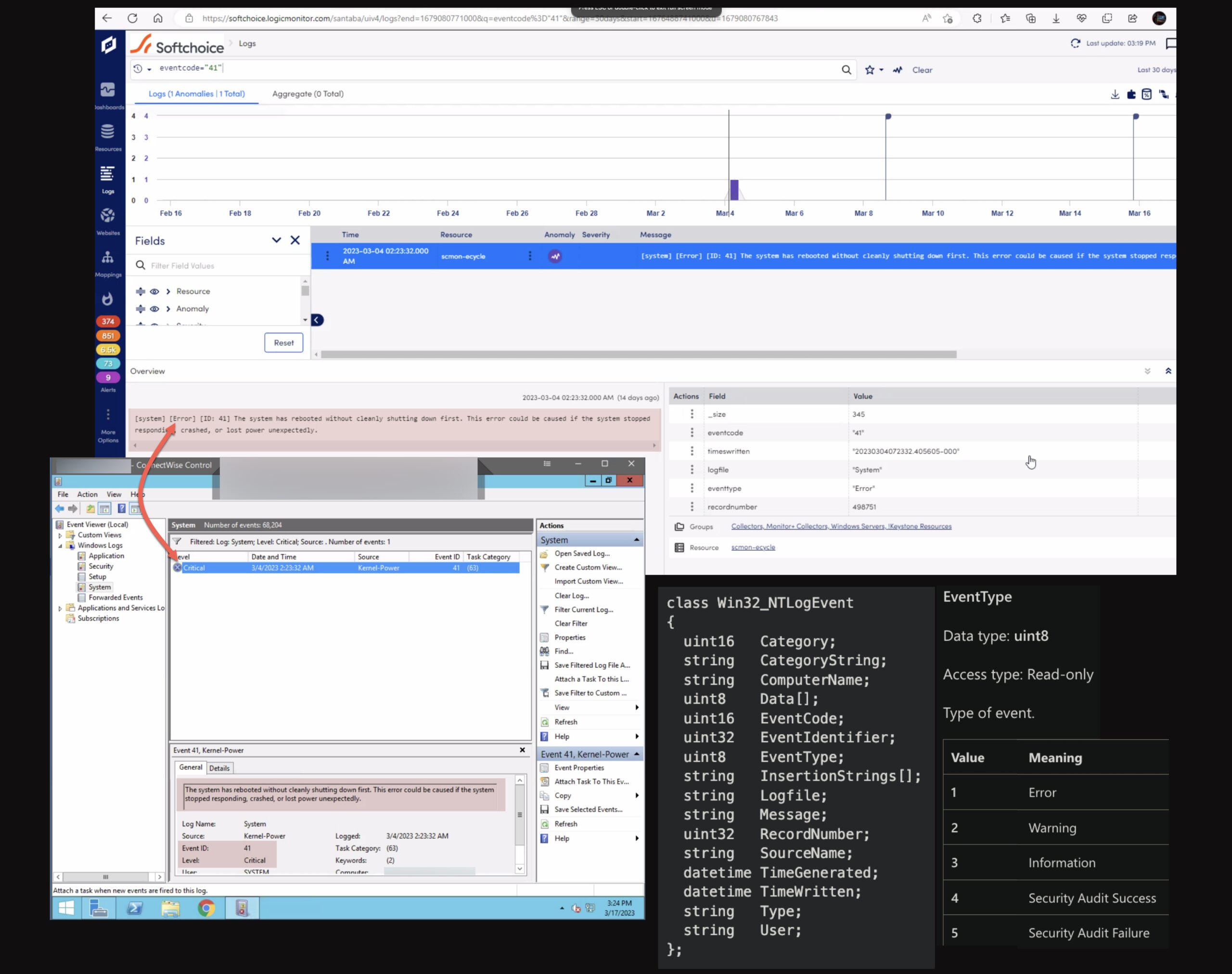The image size is (1232, 974).
Task: Click the browser home button
Action: (158, 18)
